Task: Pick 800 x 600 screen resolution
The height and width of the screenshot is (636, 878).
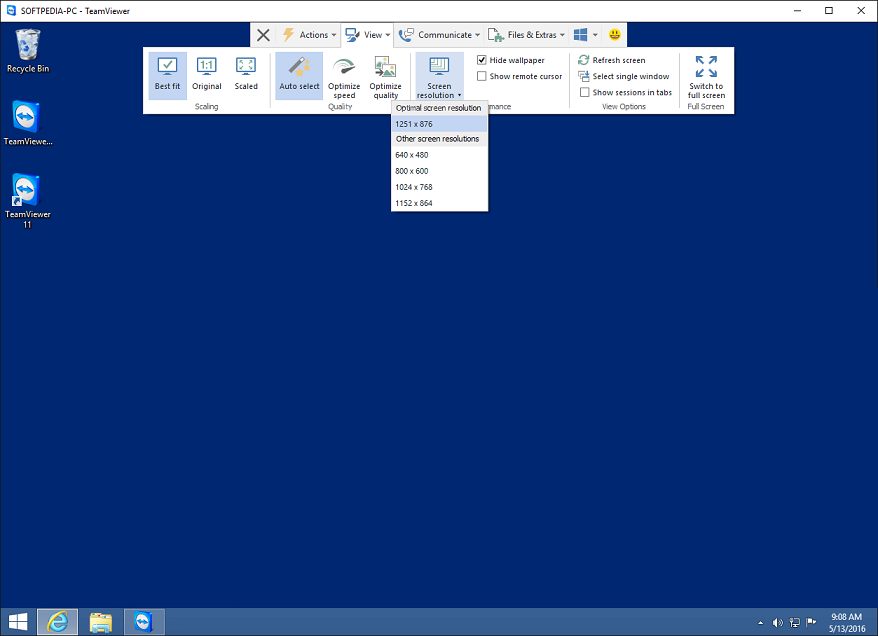Action: coord(411,171)
